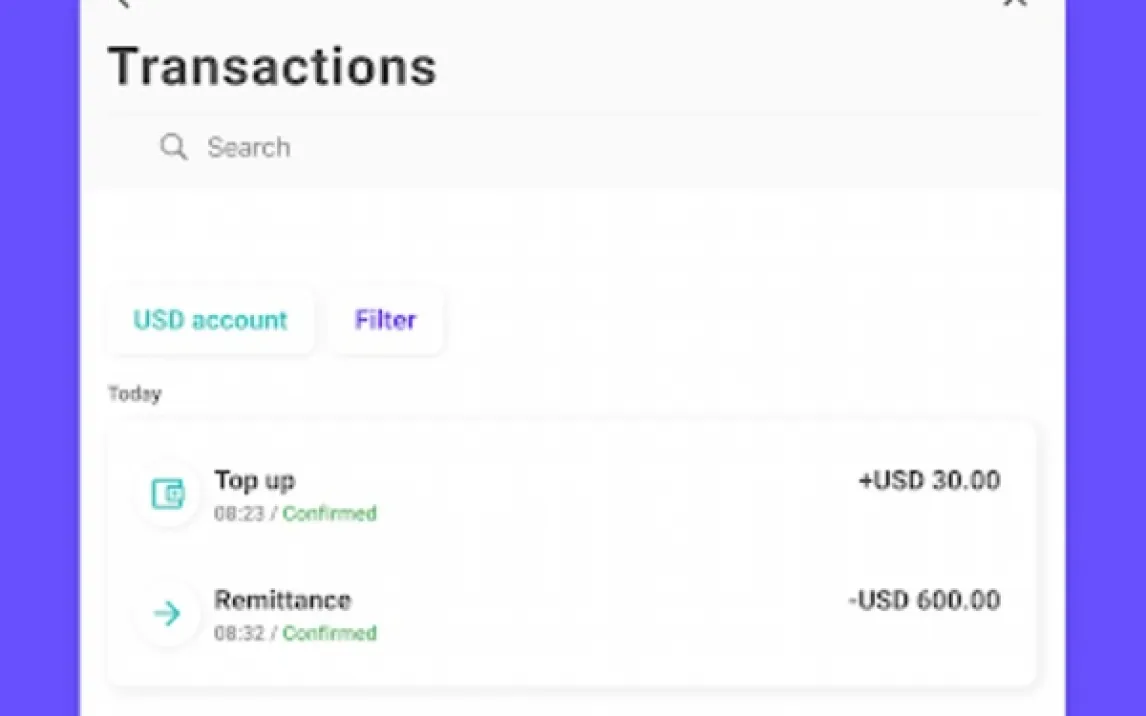Click the Today section label
The height and width of the screenshot is (716, 1146).
pyautogui.click(x=134, y=394)
